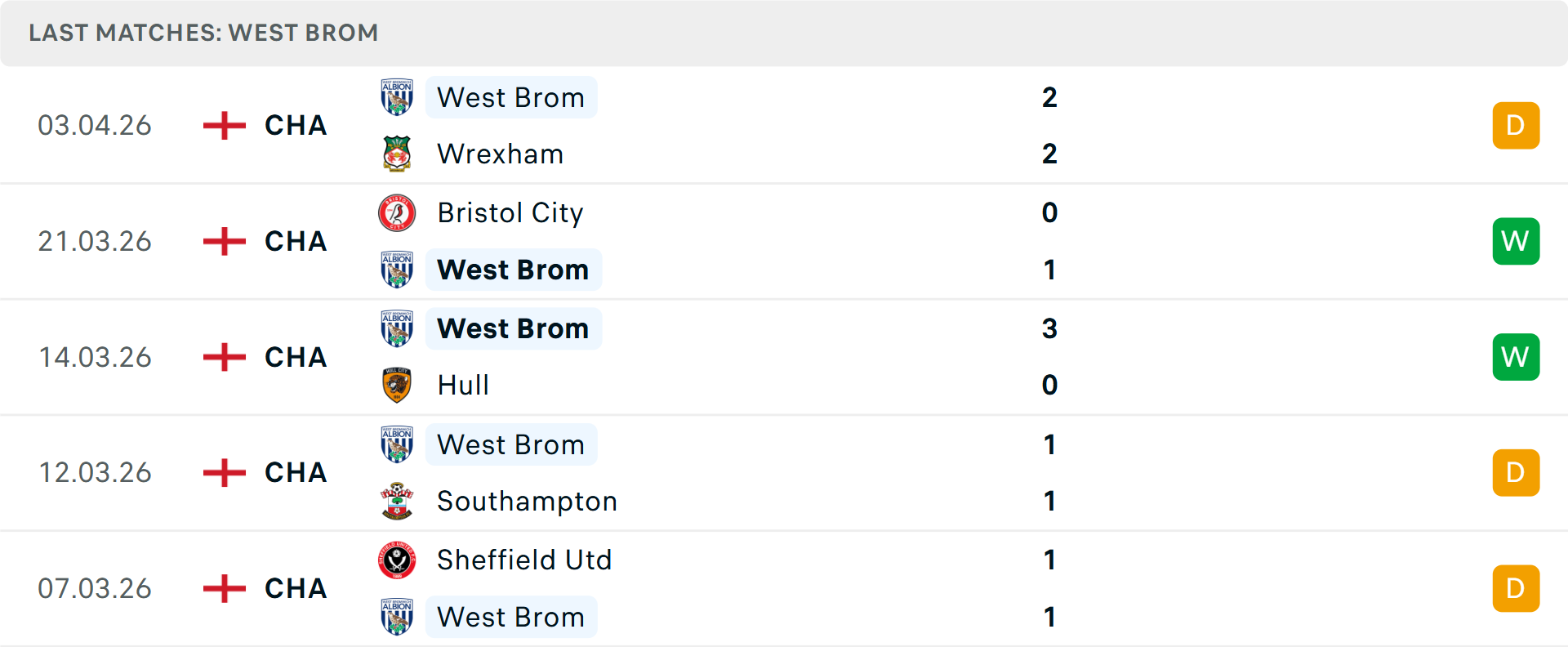
Task: Toggle the D result badge for the Wrexham draw
Action: tap(1516, 125)
